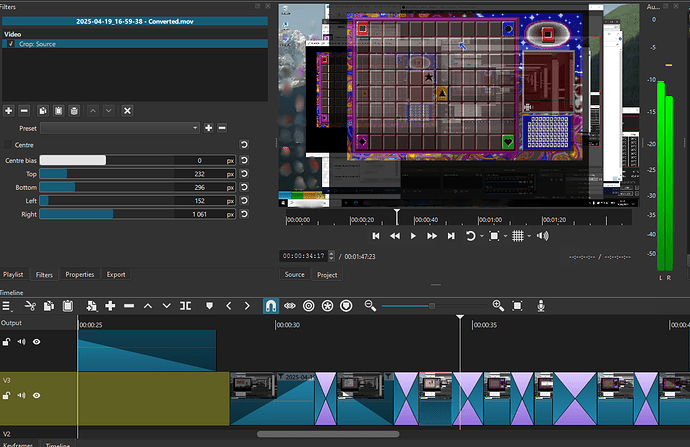
Task: Move the Crop filter down
Action: click(x=109, y=111)
